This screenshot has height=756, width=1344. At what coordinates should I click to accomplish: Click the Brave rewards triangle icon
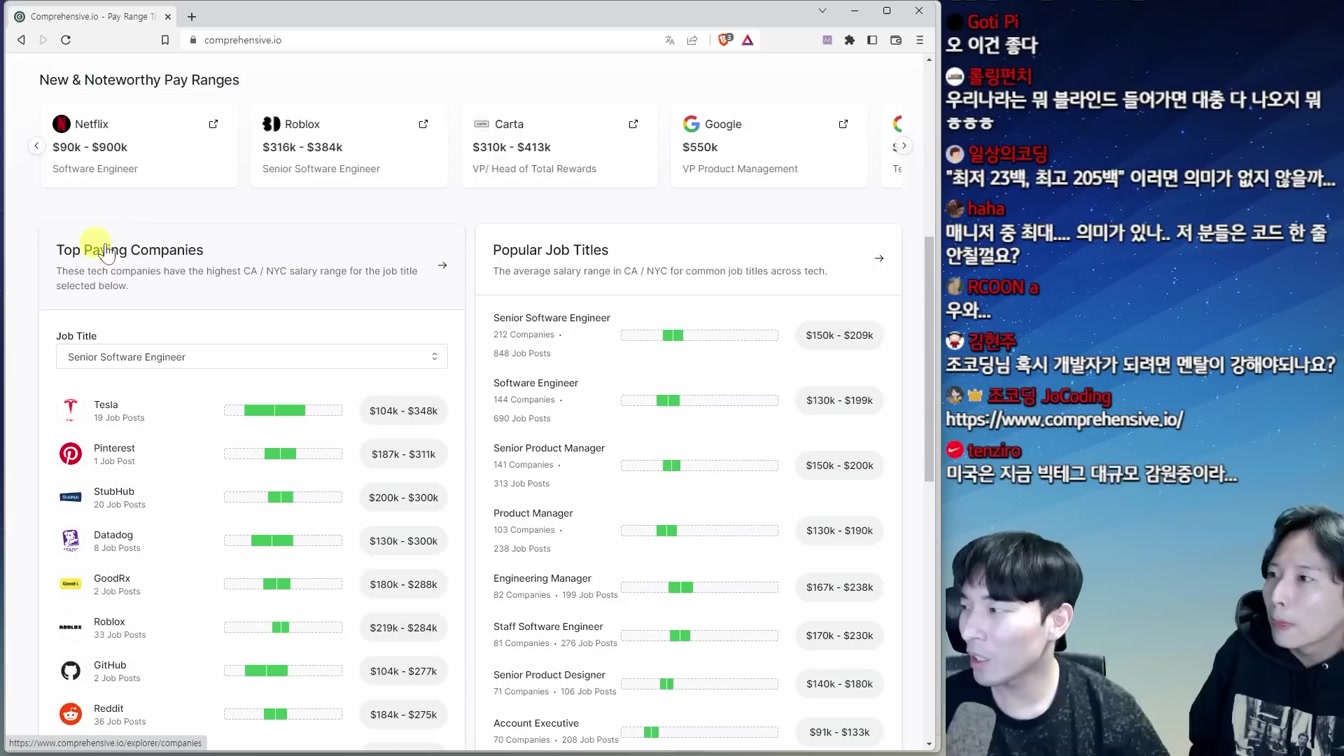click(x=747, y=40)
